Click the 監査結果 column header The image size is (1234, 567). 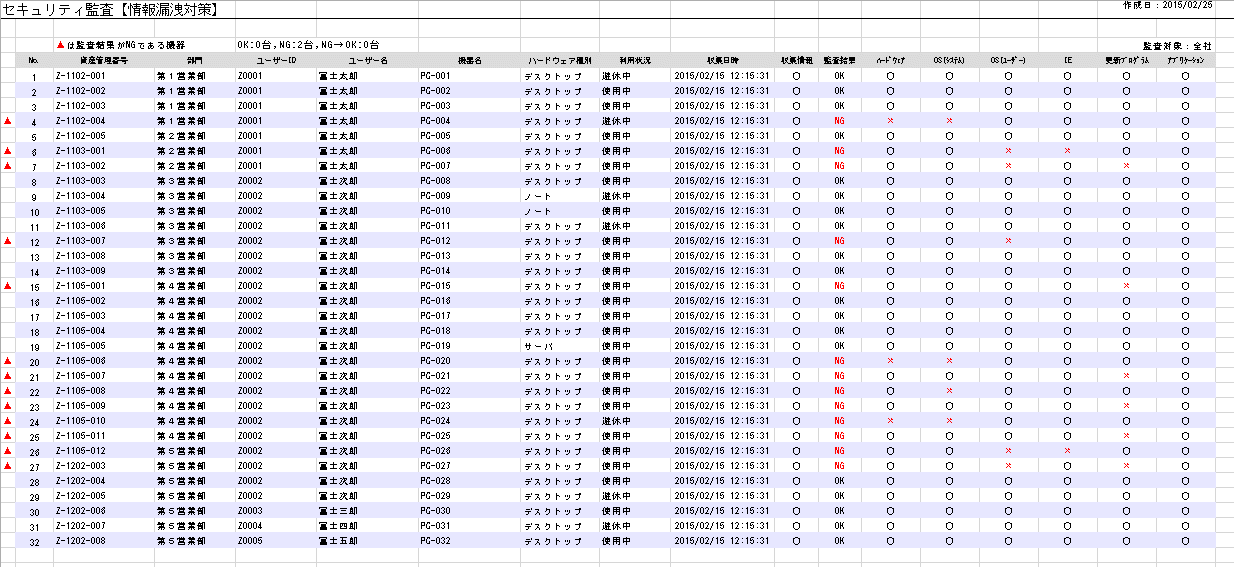coord(839,61)
